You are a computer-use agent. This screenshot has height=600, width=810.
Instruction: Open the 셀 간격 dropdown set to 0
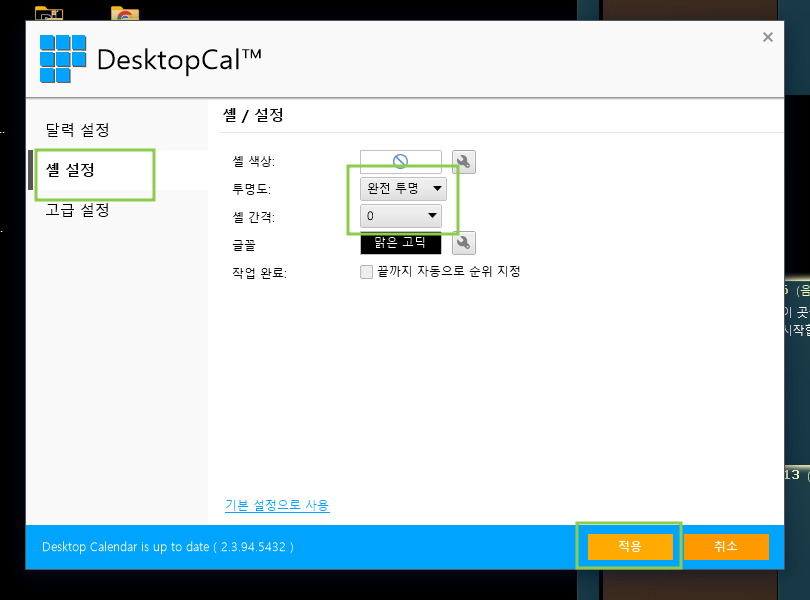[401, 216]
